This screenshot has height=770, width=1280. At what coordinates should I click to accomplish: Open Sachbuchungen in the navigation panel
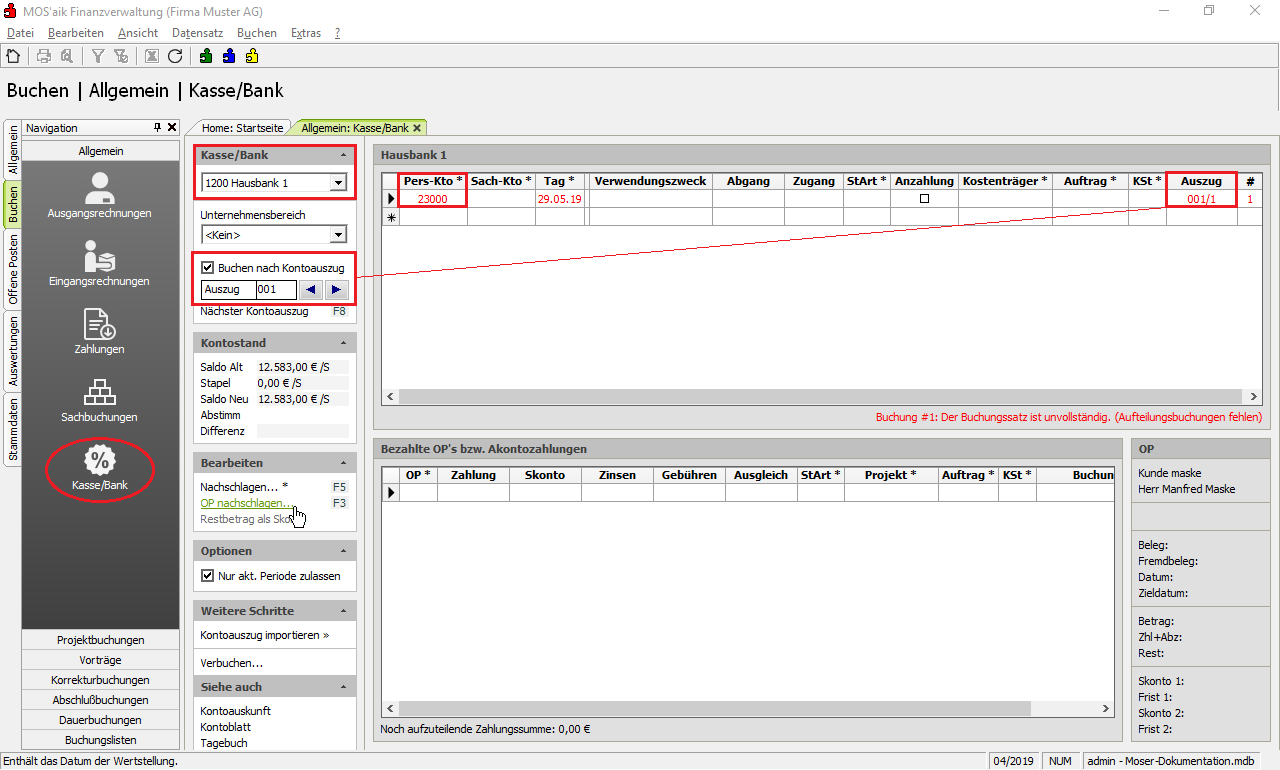pyautogui.click(x=99, y=399)
